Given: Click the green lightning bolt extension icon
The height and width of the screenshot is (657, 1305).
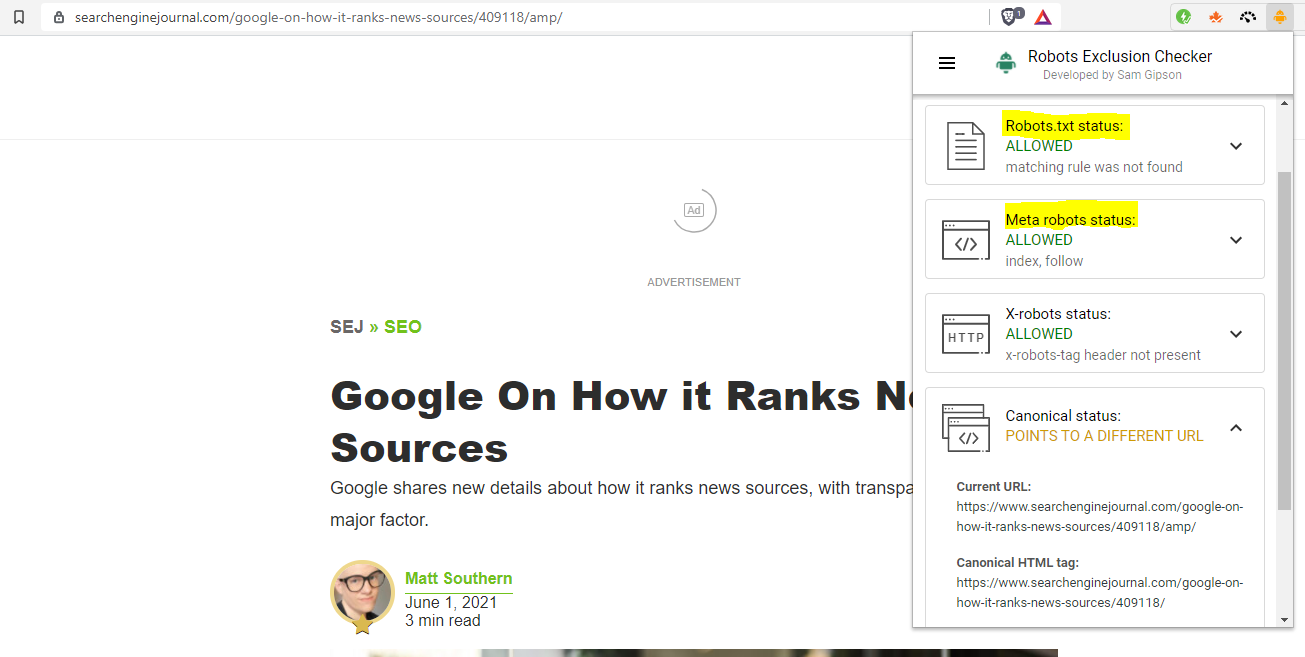Looking at the screenshot, I should coord(1184,17).
